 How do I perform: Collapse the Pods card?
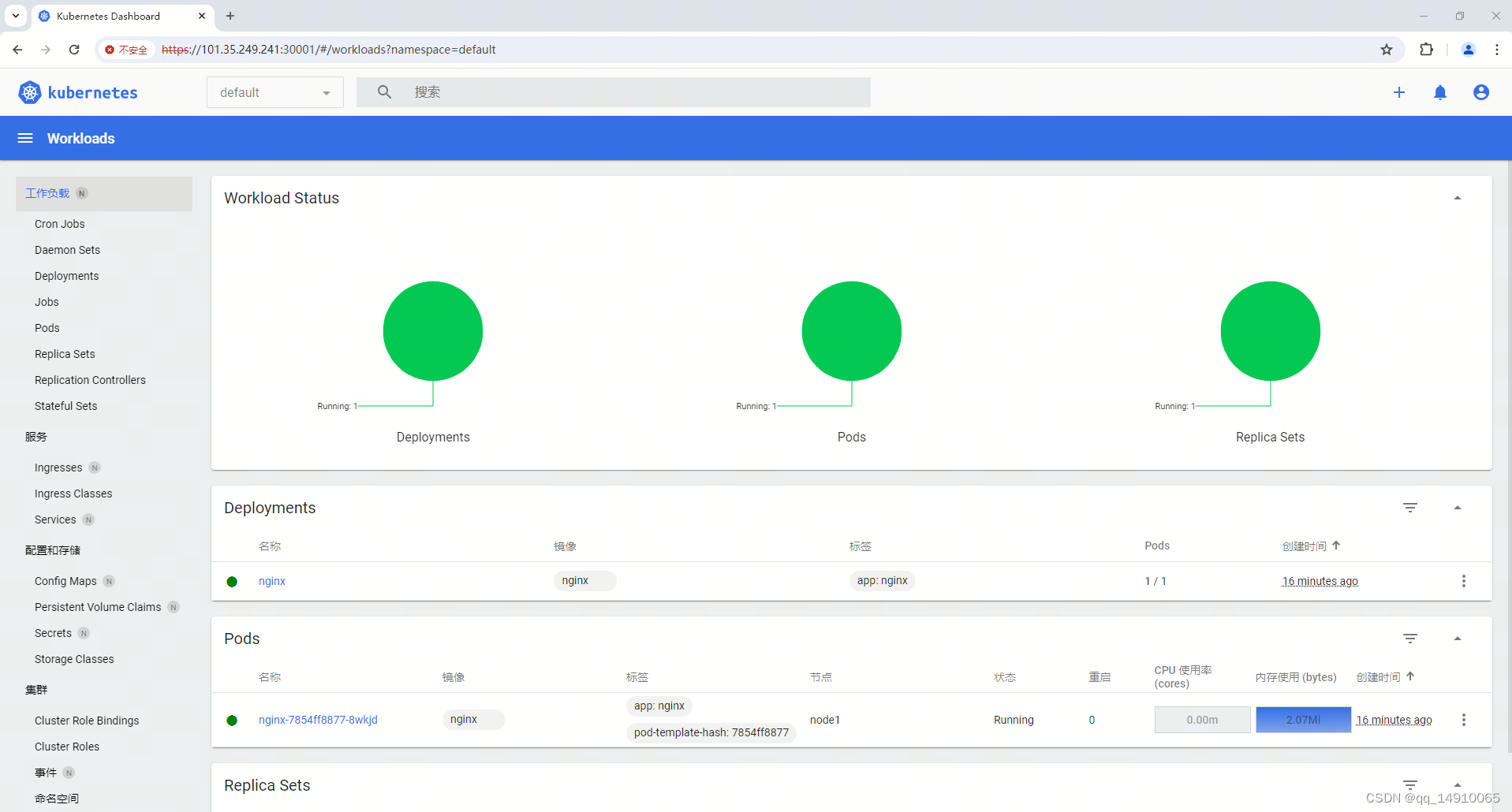point(1458,639)
